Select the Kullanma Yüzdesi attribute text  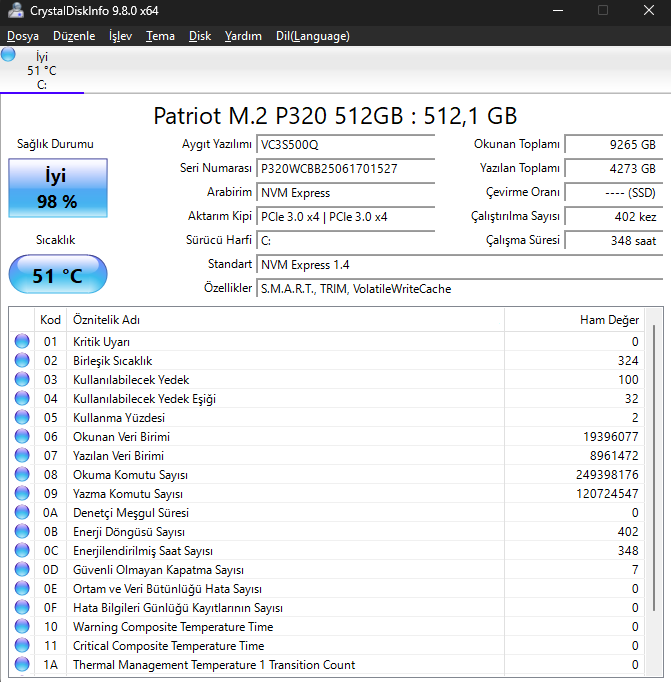coord(119,418)
